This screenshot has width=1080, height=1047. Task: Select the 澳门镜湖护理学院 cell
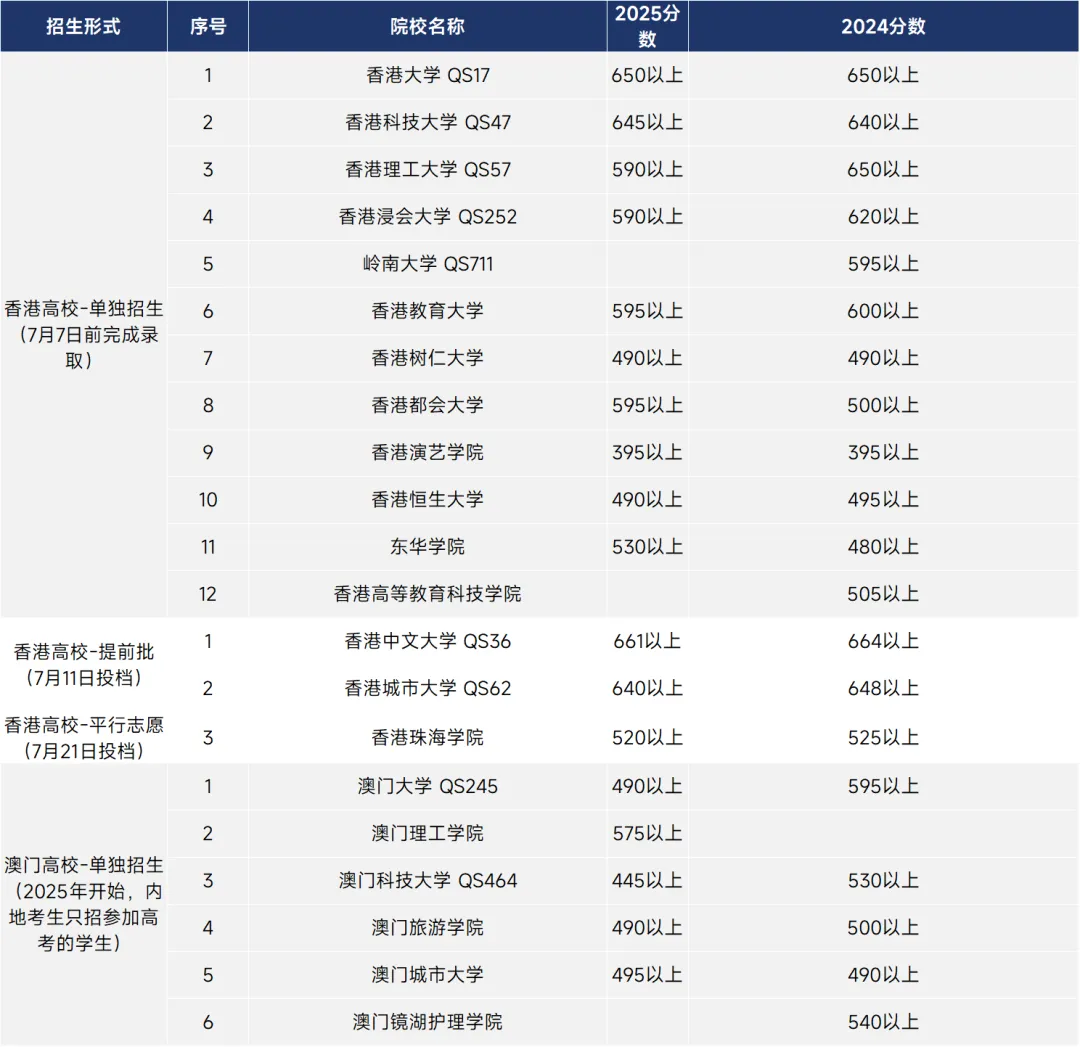point(428,1022)
